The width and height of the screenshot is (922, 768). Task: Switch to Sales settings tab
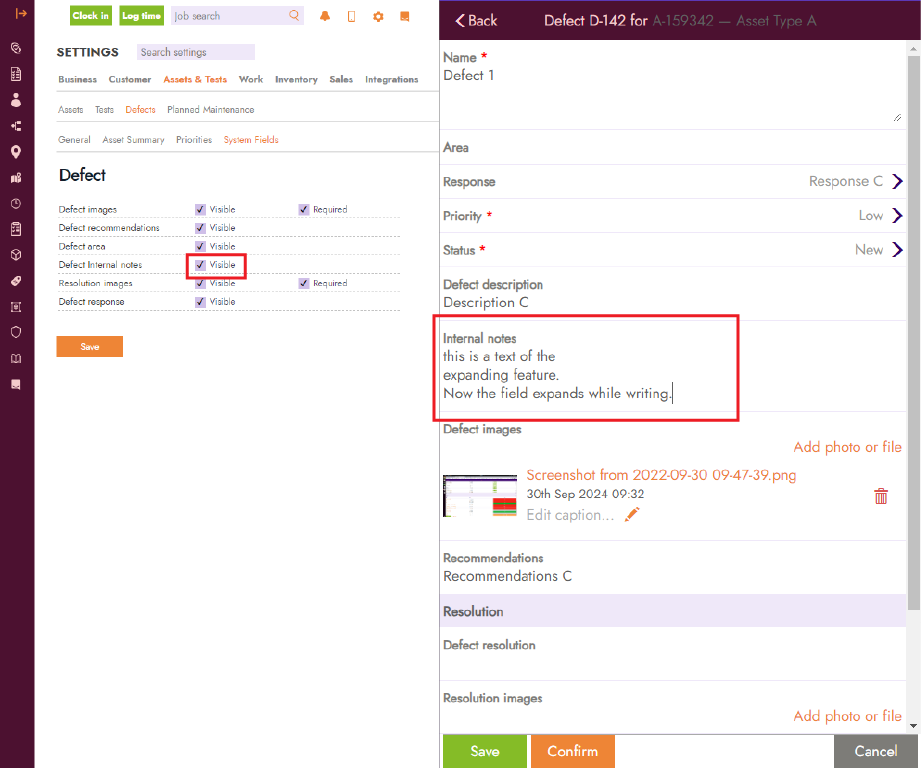tap(341, 79)
